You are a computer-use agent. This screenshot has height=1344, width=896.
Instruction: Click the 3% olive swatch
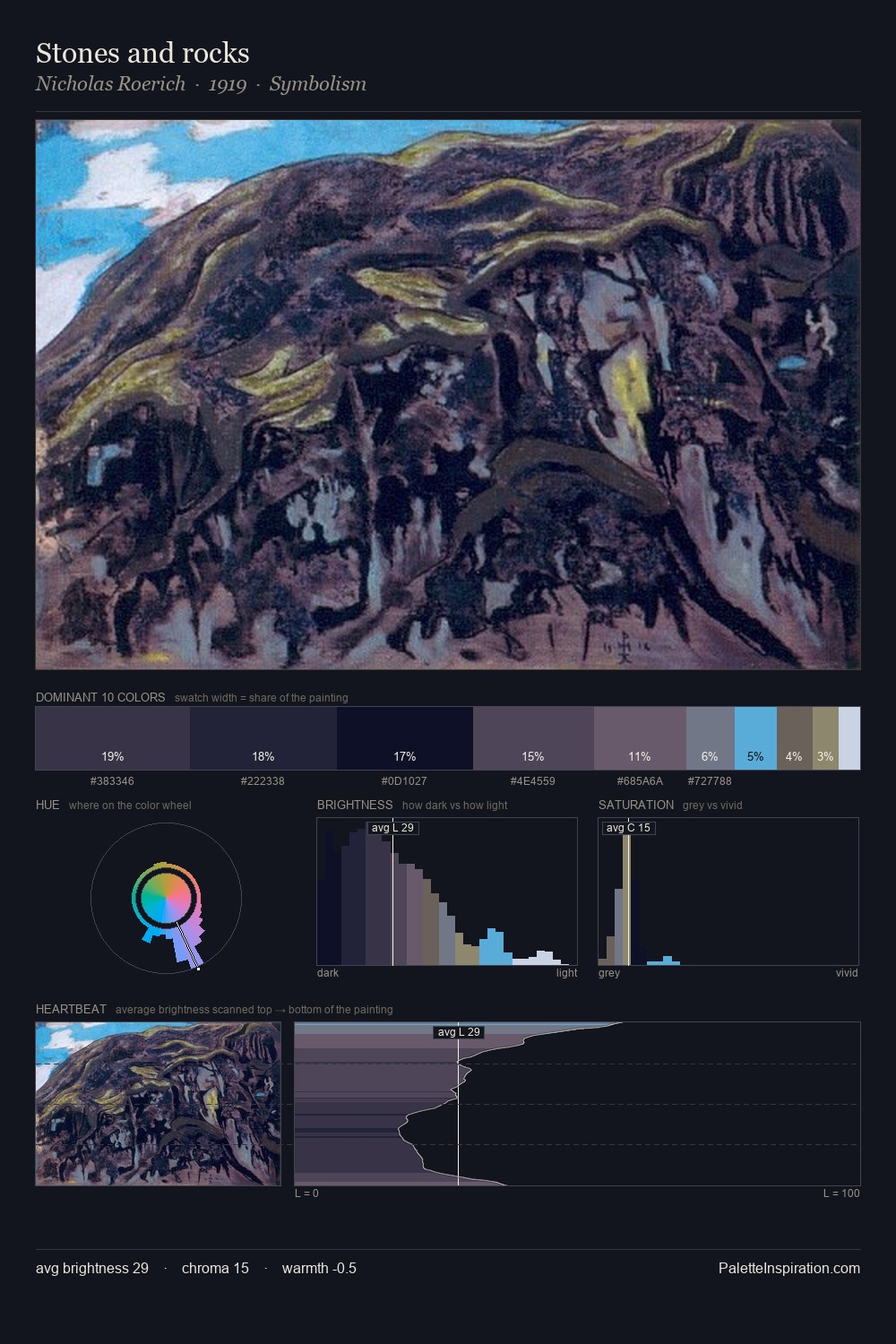pyautogui.click(x=825, y=738)
